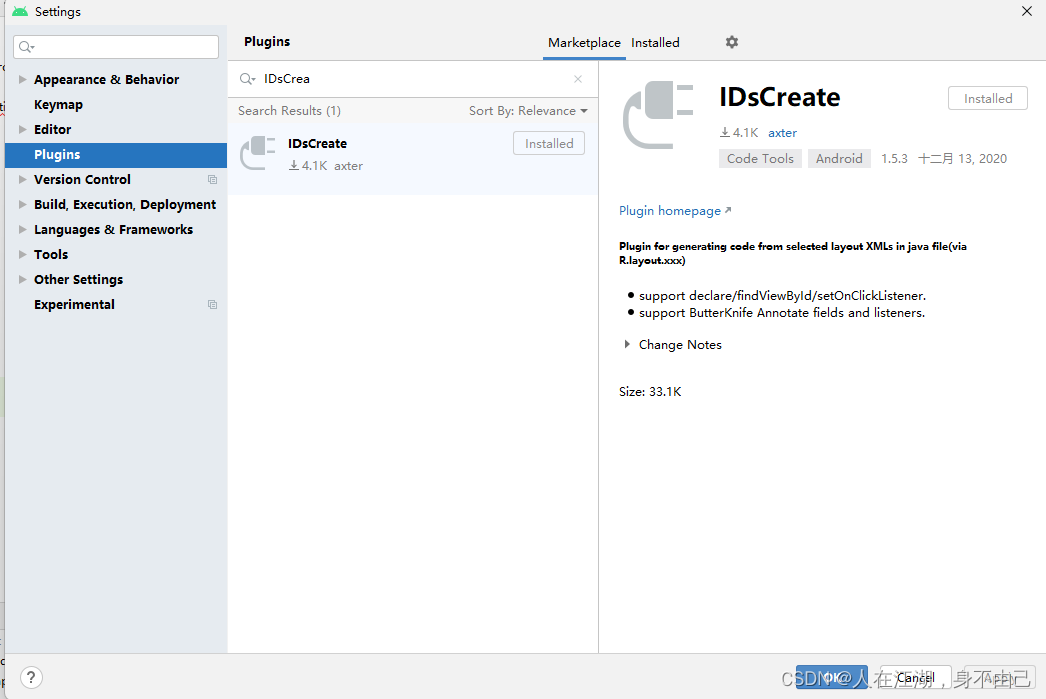Screen dimensions: 1046x699
Task: Close the Settings window
Action: coord(1027,11)
